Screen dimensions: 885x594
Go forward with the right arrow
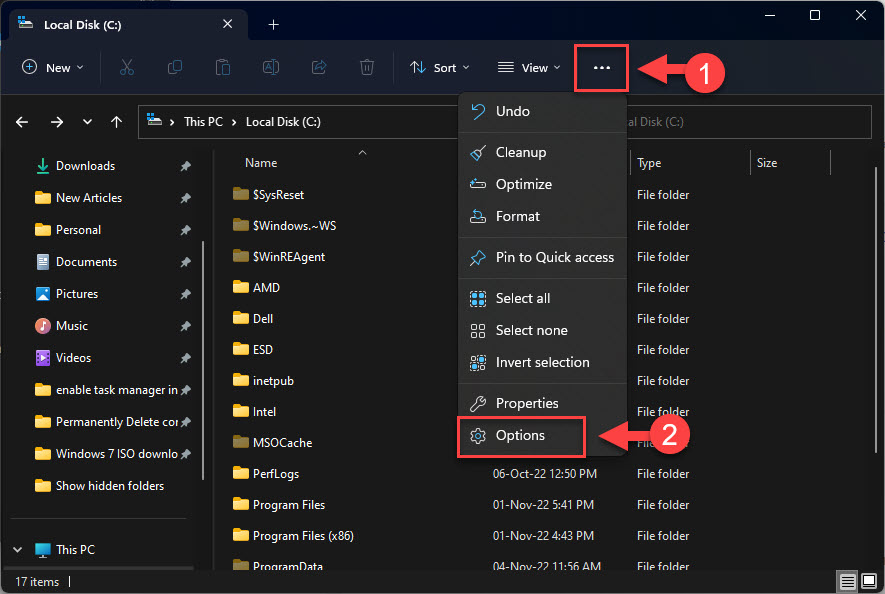[56, 122]
